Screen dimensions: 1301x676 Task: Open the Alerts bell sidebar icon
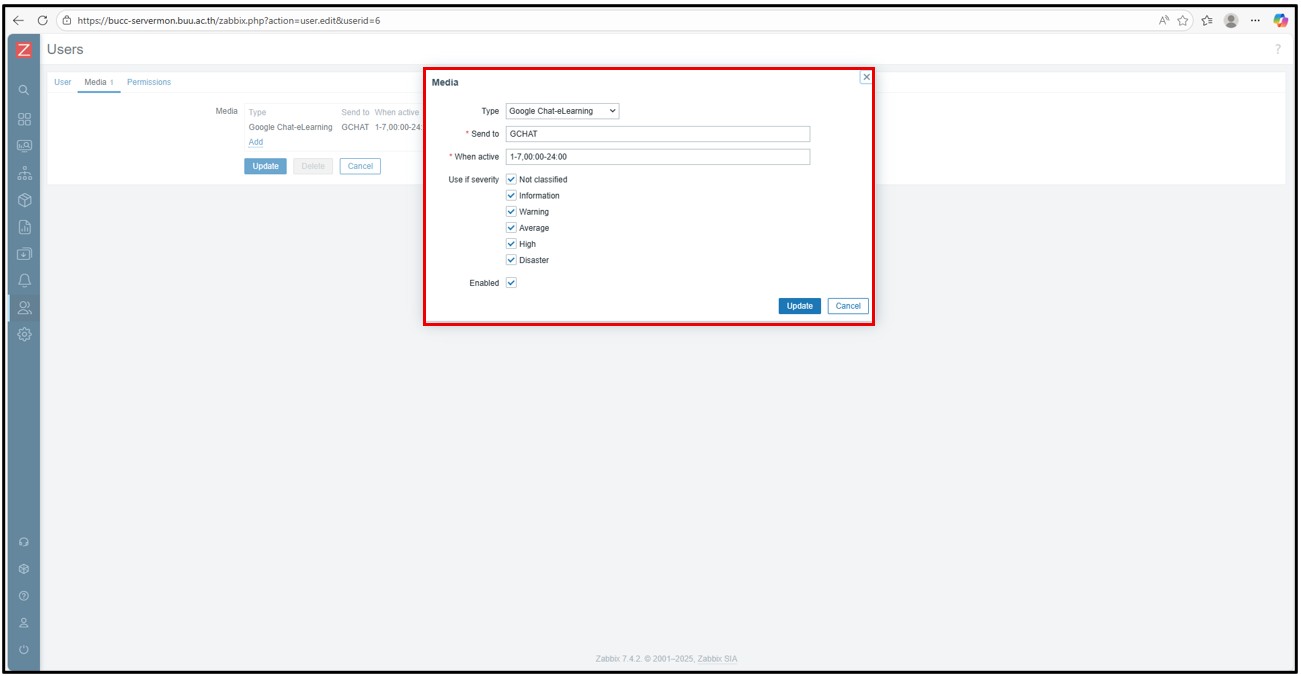(x=24, y=280)
